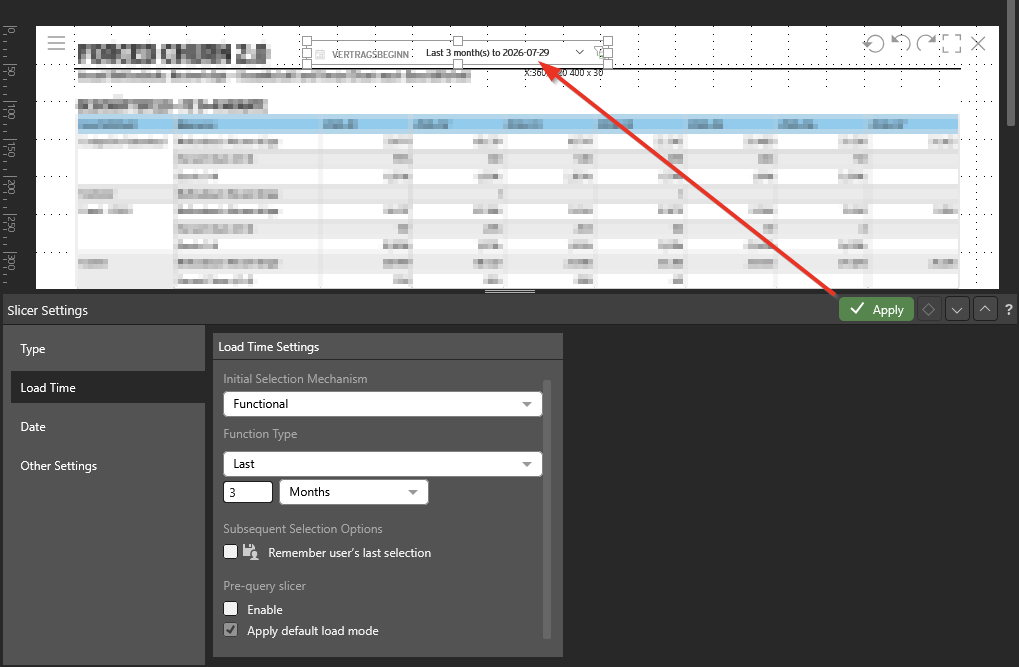Toggle Apply default load mode checkbox
Image resolution: width=1019 pixels, height=667 pixels.
(x=231, y=630)
